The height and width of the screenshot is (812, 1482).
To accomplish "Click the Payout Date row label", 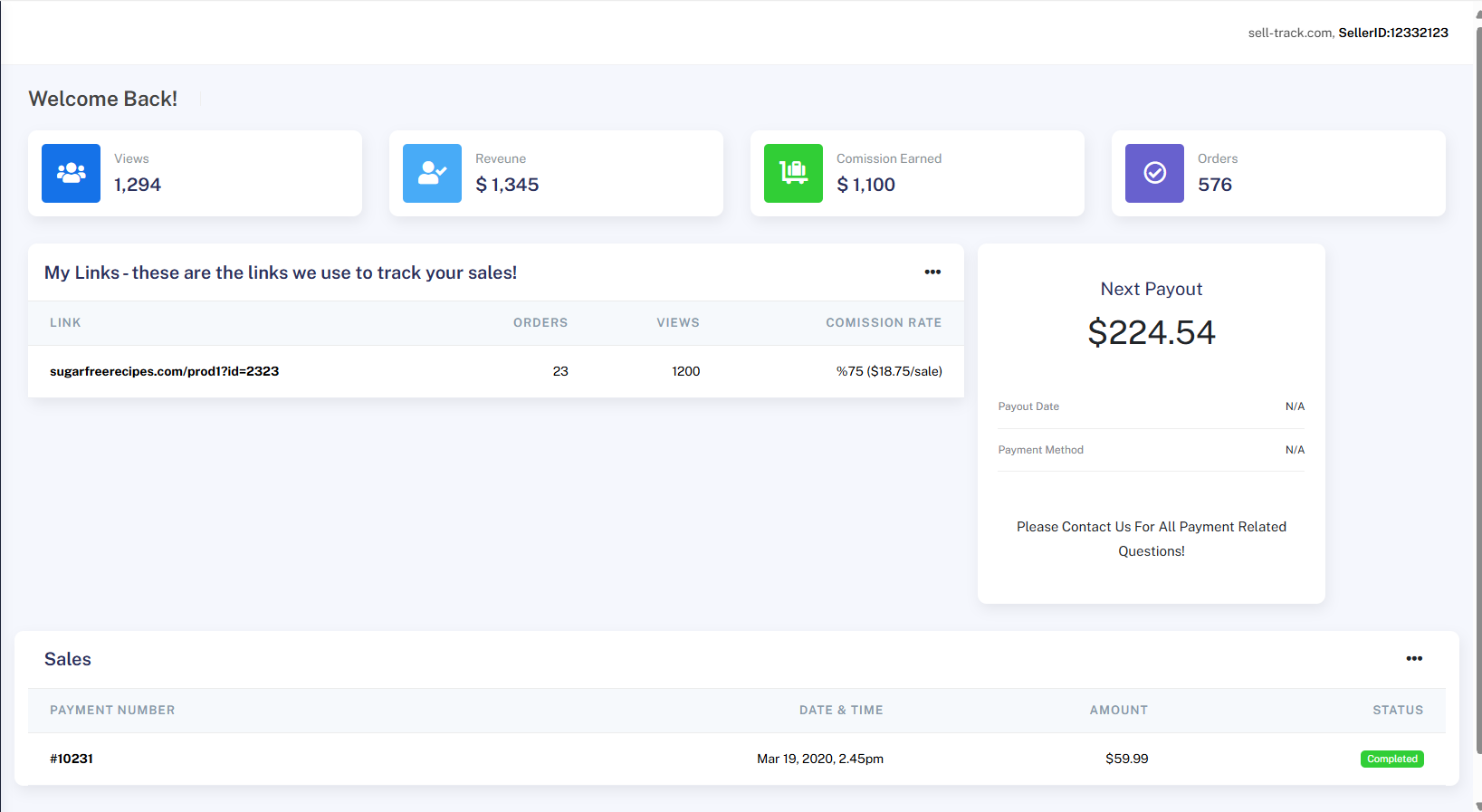I will tap(1028, 406).
